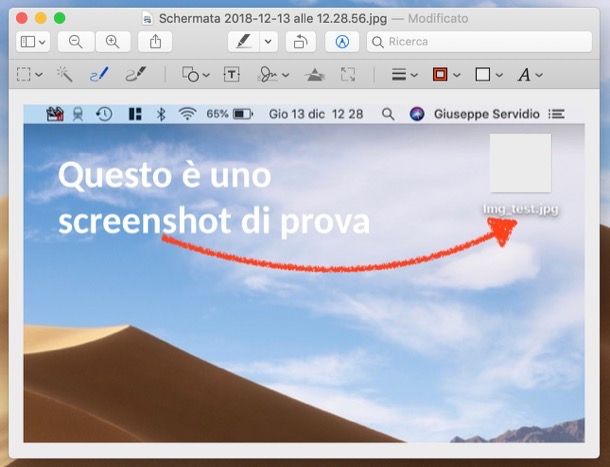Click the Time Machine icon in screenshot
610x467 pixels.
(x=104, y=114)
